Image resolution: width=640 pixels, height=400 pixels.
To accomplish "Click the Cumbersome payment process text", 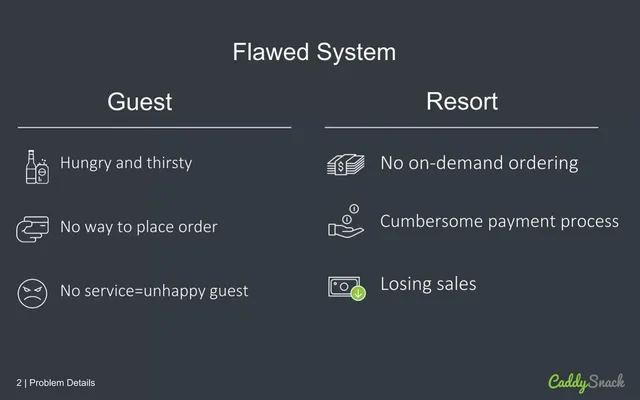I will tap(499, 222).
